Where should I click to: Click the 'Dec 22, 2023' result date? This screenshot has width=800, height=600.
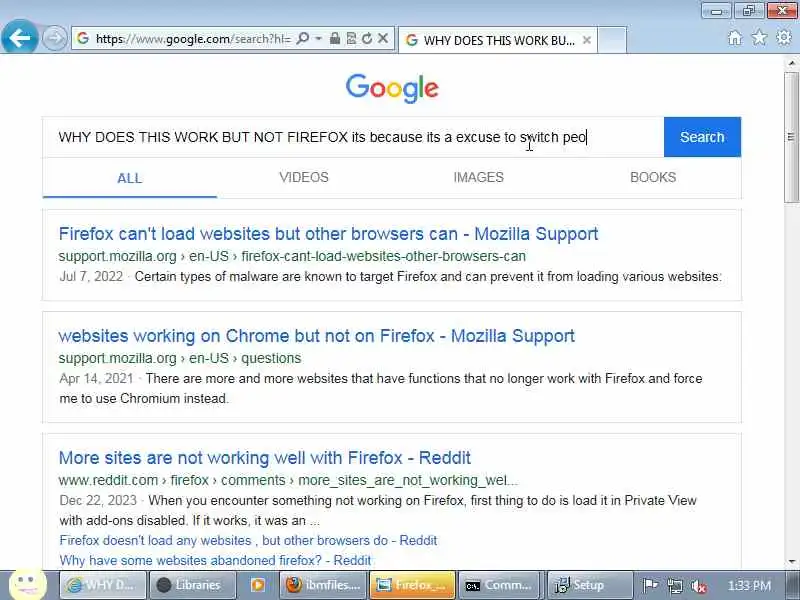tap(98, 501)
